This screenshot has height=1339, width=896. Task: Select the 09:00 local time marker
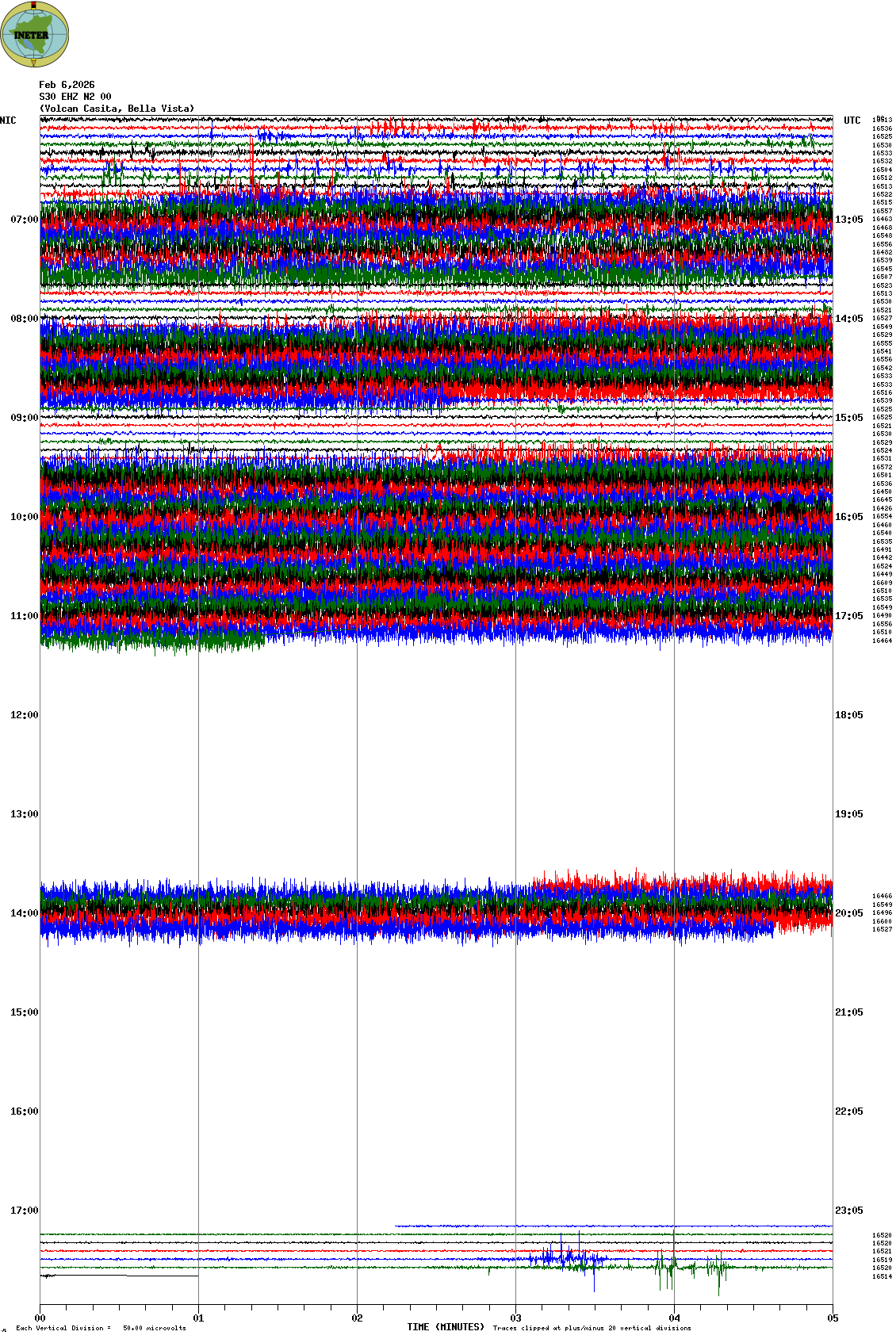[24, 418]
